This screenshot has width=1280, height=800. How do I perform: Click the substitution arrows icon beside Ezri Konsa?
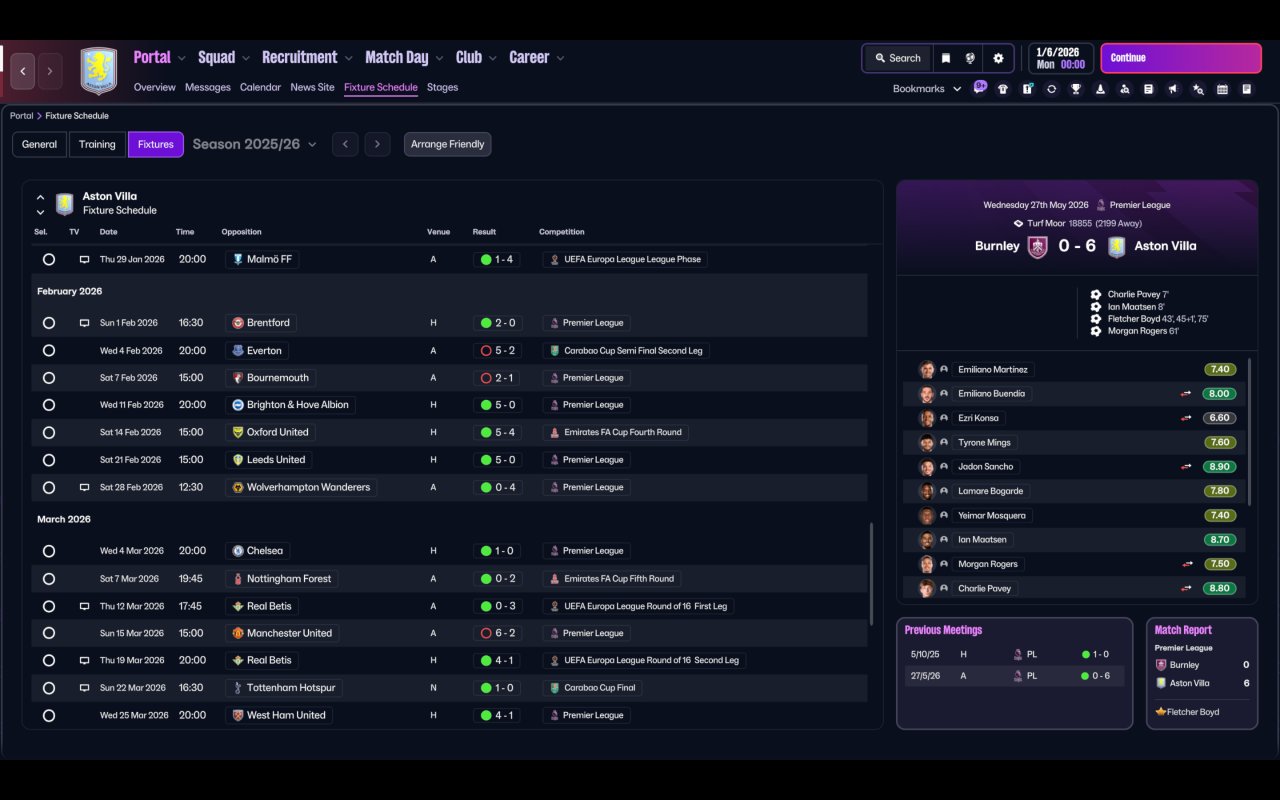1186,418
